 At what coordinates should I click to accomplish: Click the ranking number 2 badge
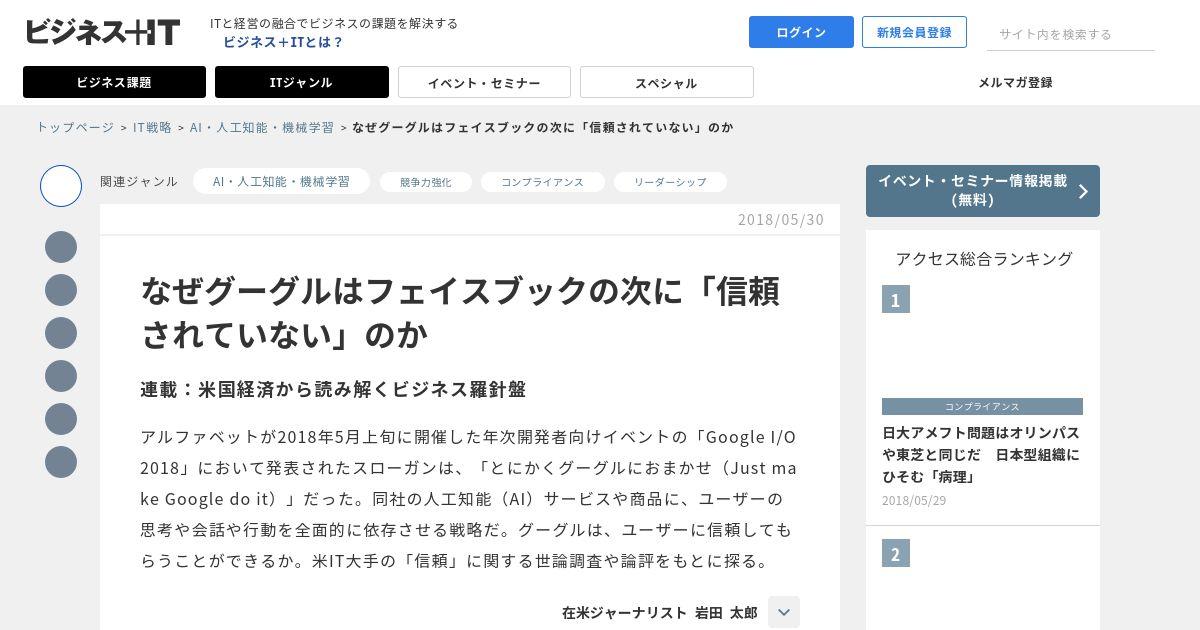click(x=896, y=553)
